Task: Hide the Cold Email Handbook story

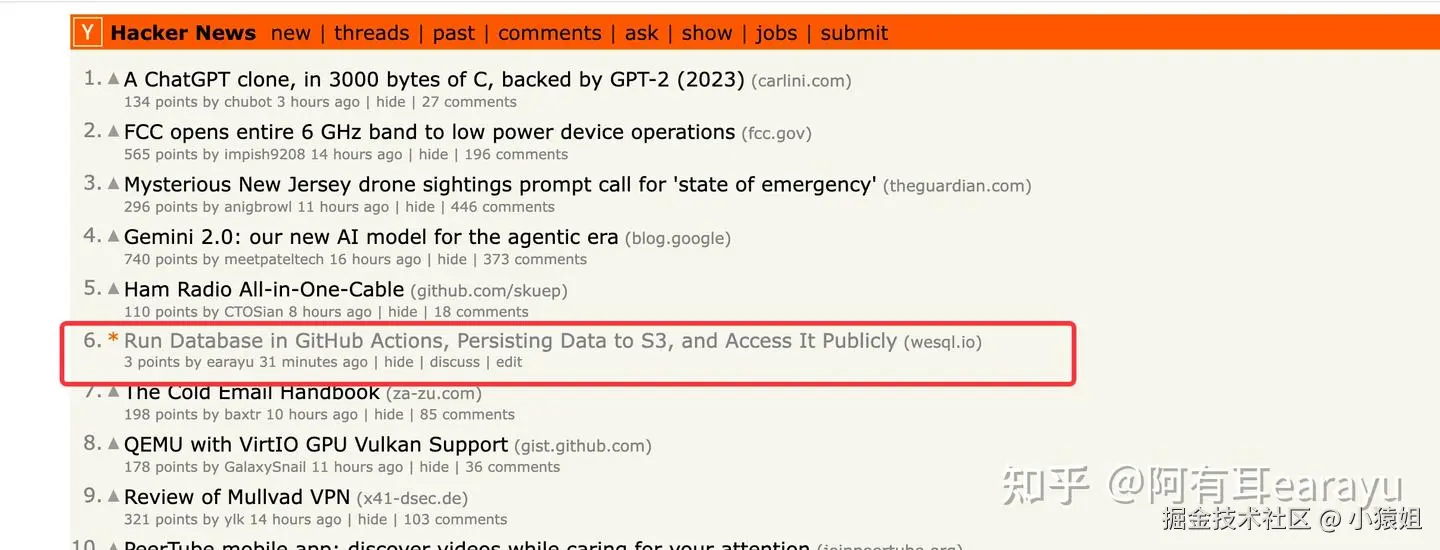Action: pyautogui.click(x=389, y=415)
